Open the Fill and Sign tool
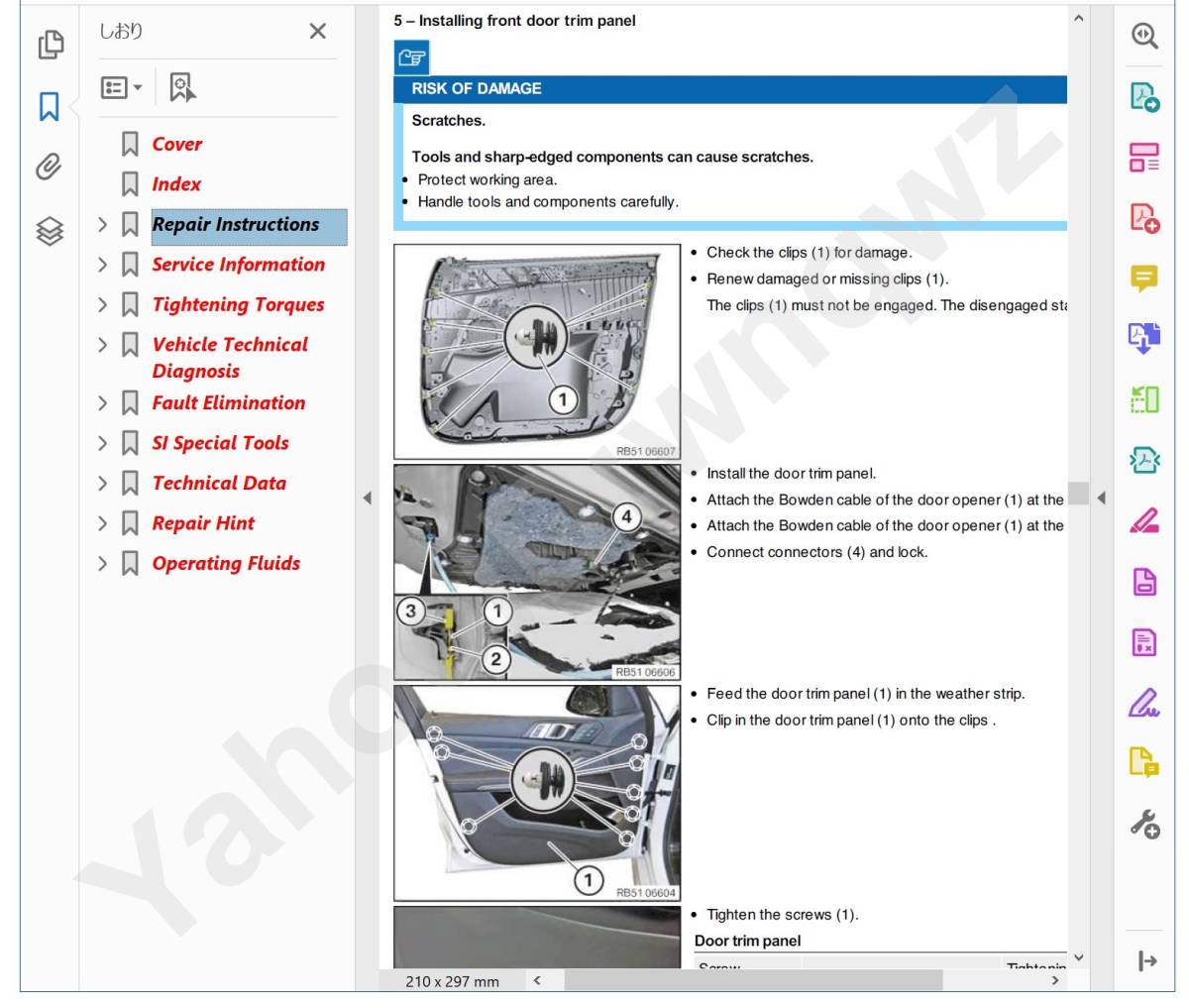The height and width of the screenshot is (1008, 1189). click(x=1144, y=703)
